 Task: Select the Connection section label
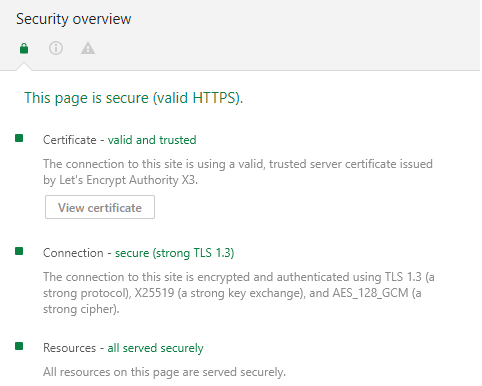(x=73, y=253)
